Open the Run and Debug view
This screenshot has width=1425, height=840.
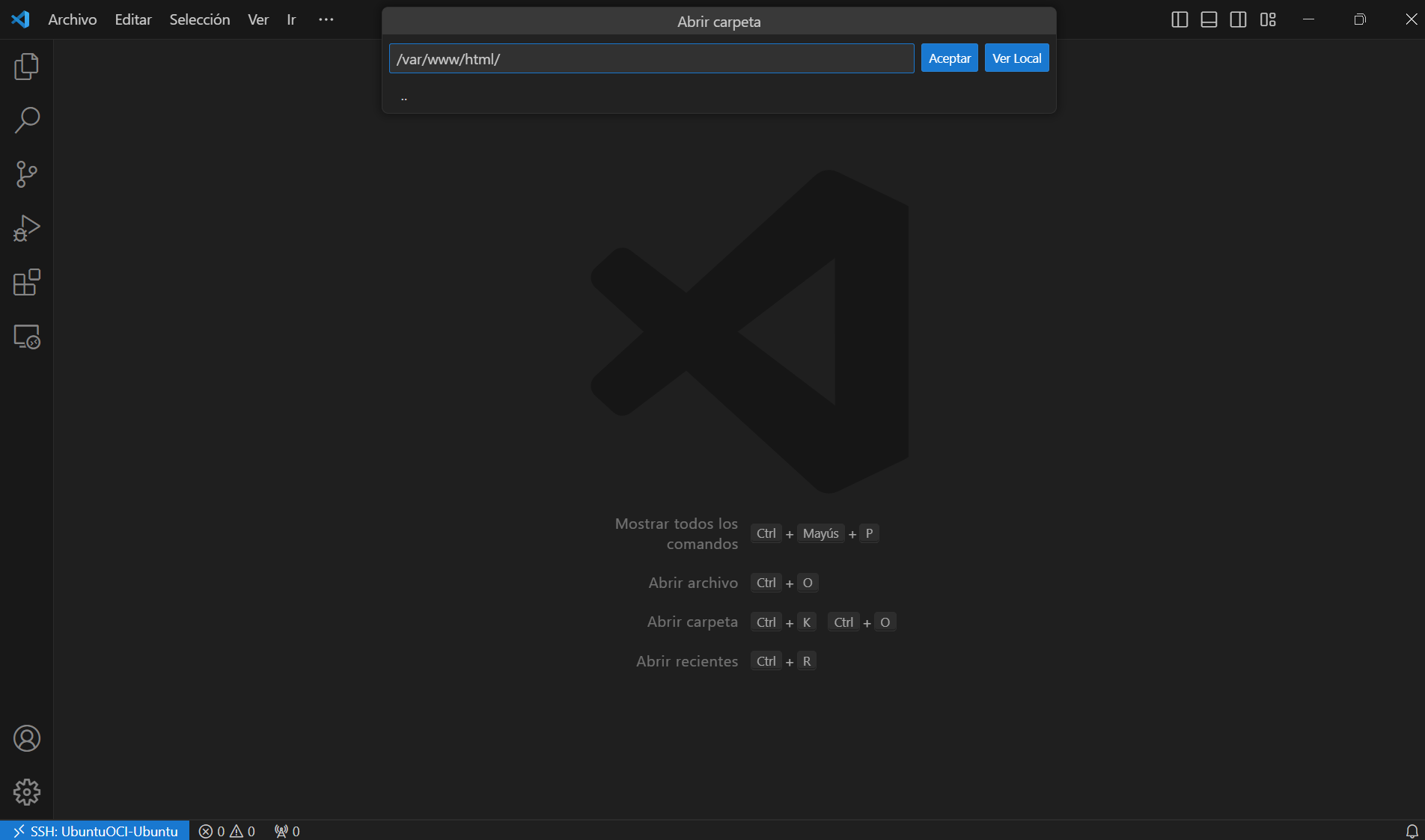coord(26,228)
